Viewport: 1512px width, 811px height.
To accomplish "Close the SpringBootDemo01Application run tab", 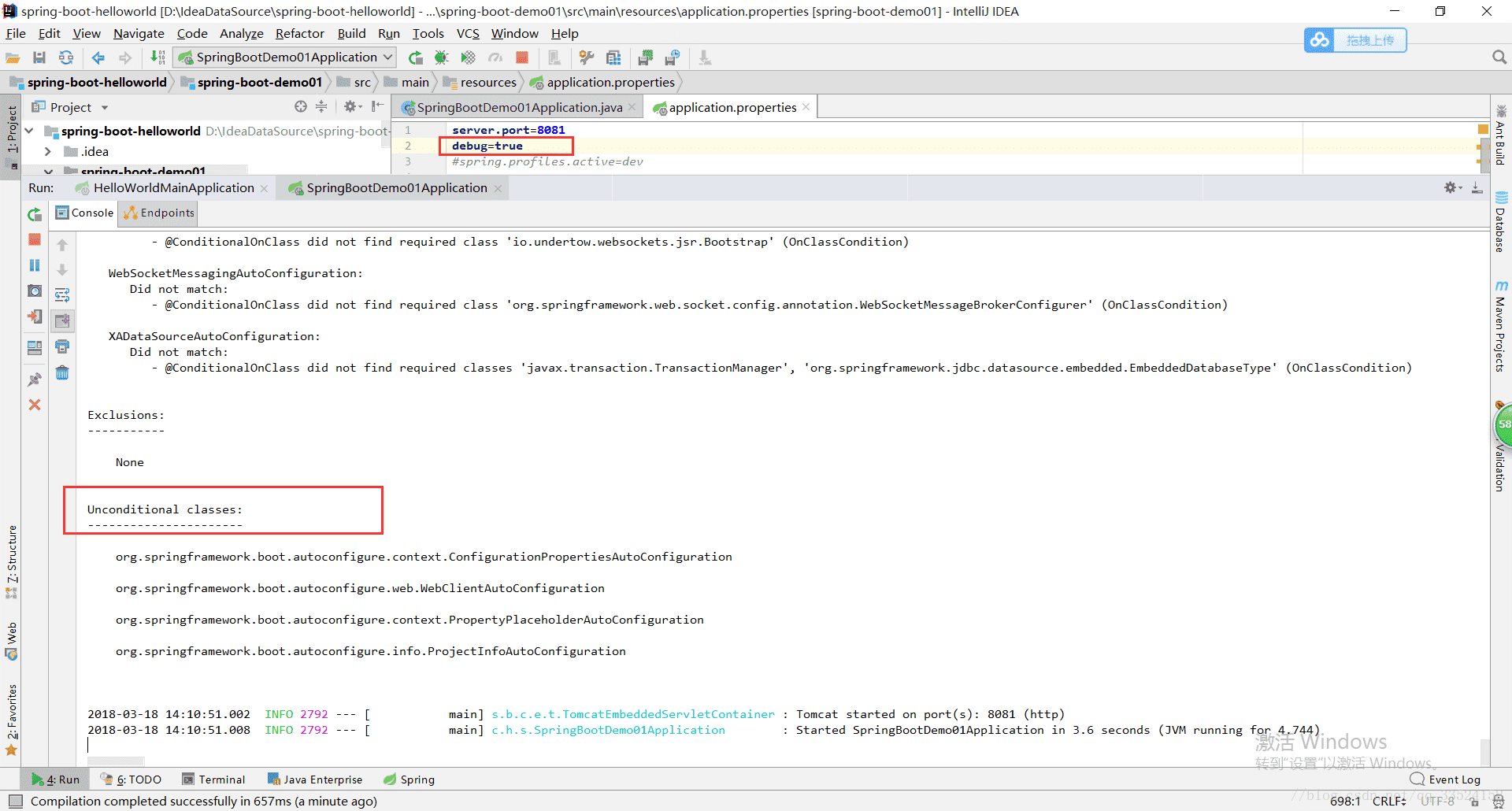I will pyautogui.click(x=498, y=188).
